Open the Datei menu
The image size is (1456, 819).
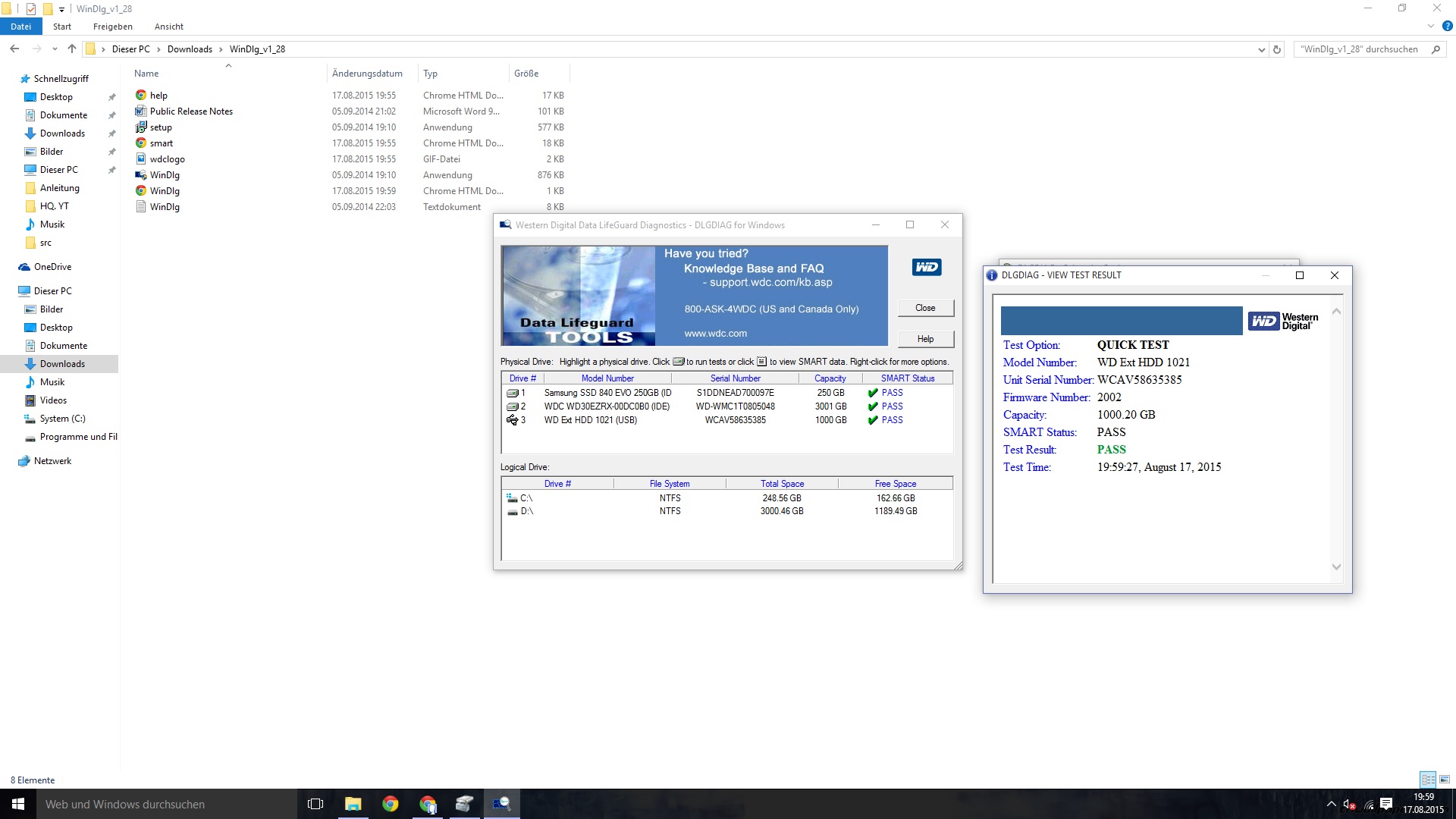pyautogui.click(x=20, y=27)
